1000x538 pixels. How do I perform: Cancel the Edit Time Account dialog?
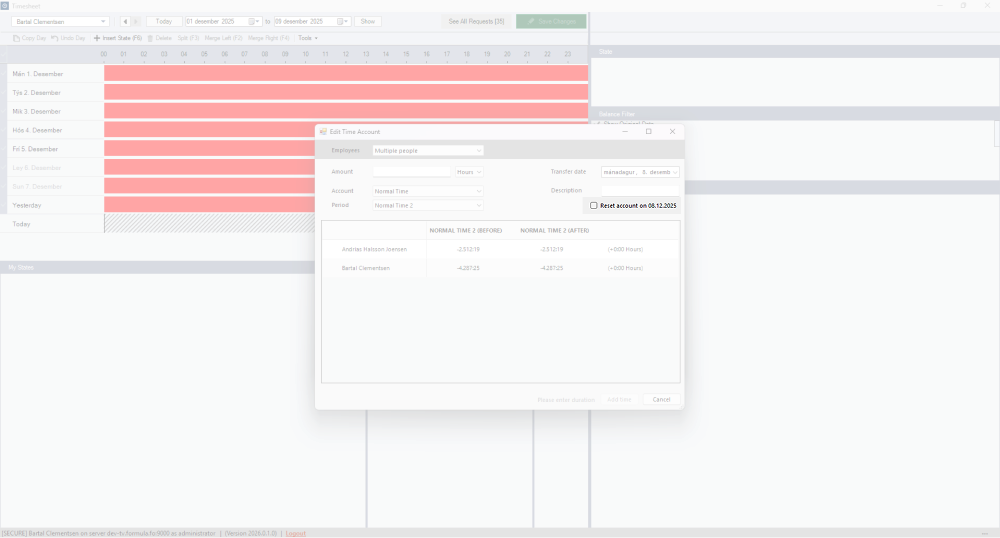(661, 400)
